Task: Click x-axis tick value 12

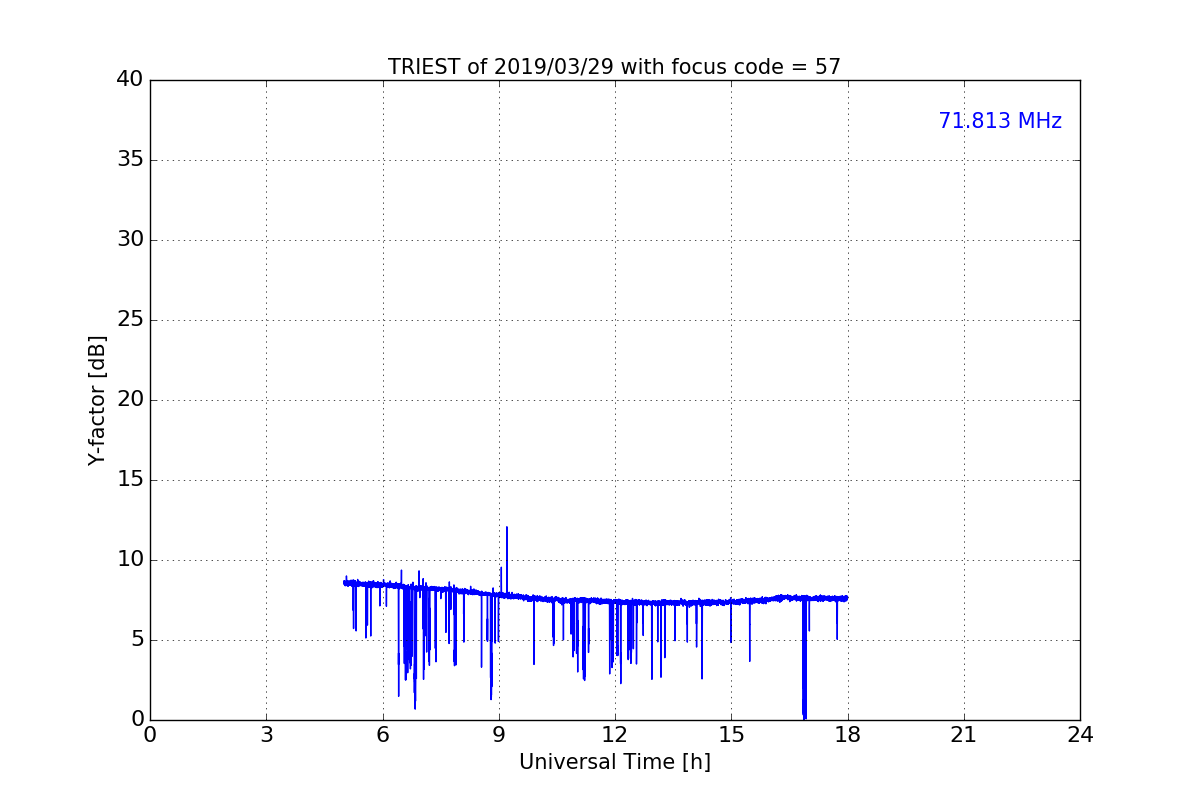Action: coord(615,735)
